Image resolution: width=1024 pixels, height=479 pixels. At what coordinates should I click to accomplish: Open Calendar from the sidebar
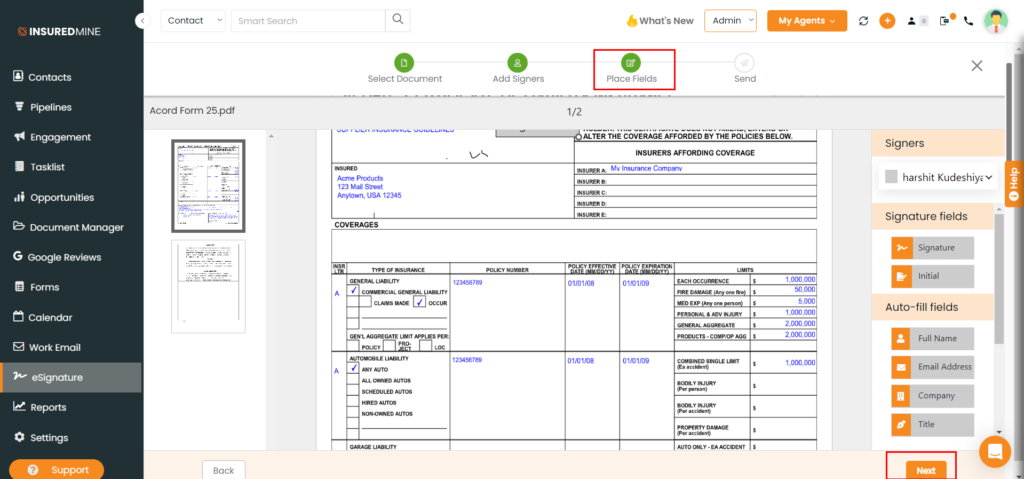coord(42,318)
